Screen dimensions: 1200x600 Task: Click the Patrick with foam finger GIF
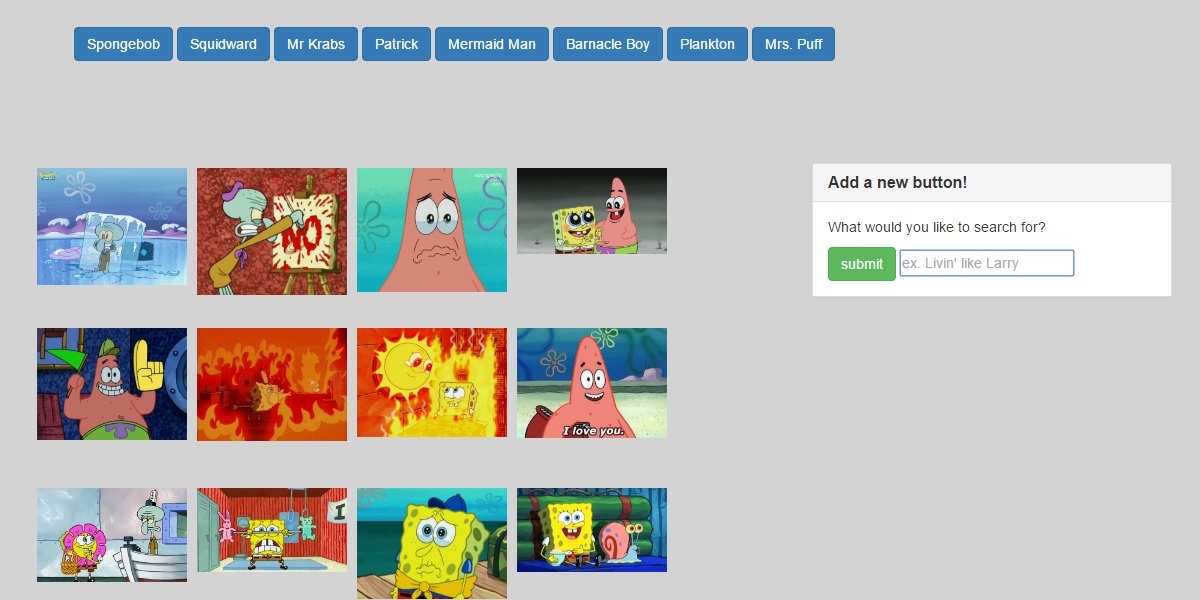tap(111, 383)
